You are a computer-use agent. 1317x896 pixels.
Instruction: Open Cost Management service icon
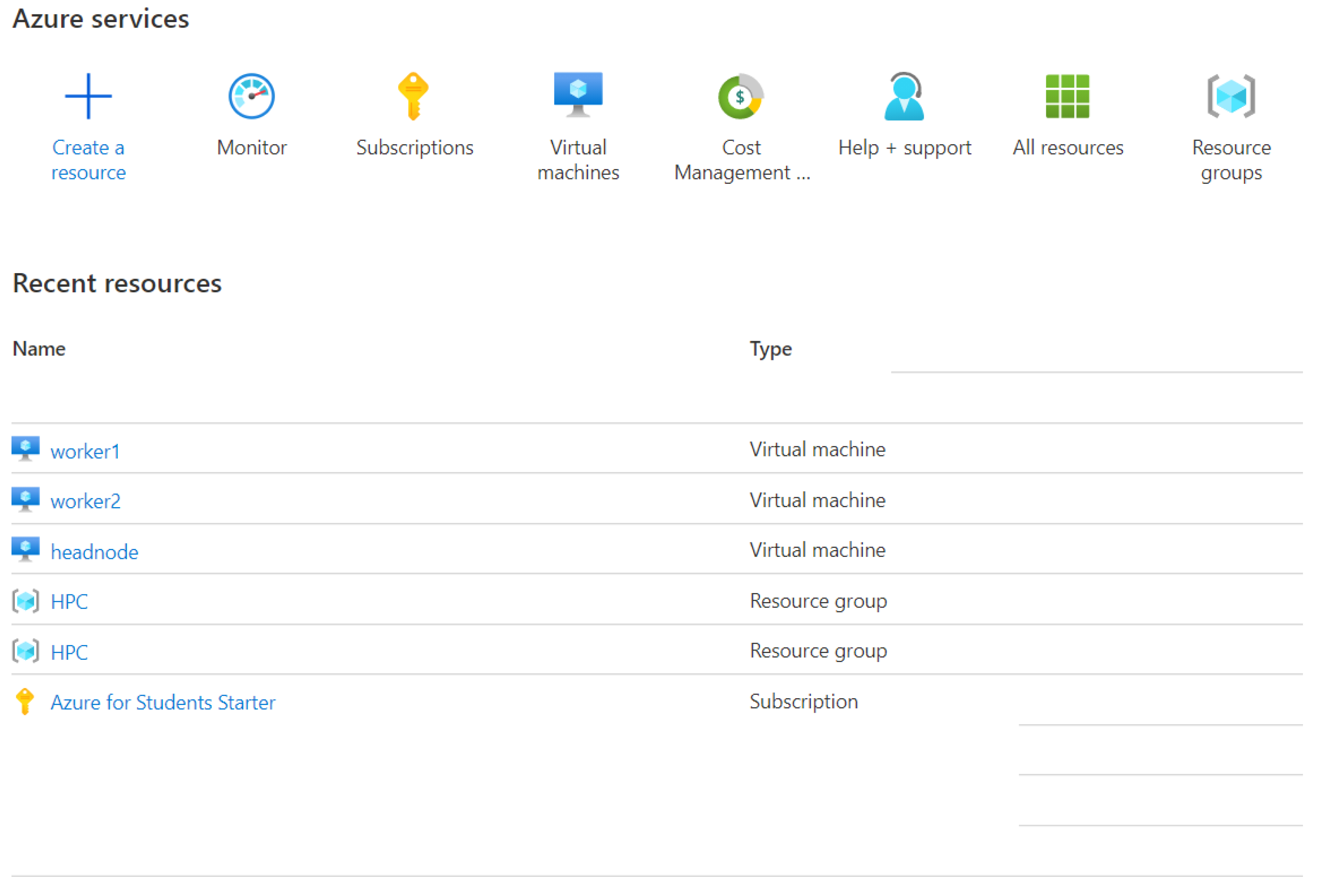click(741, 96)
